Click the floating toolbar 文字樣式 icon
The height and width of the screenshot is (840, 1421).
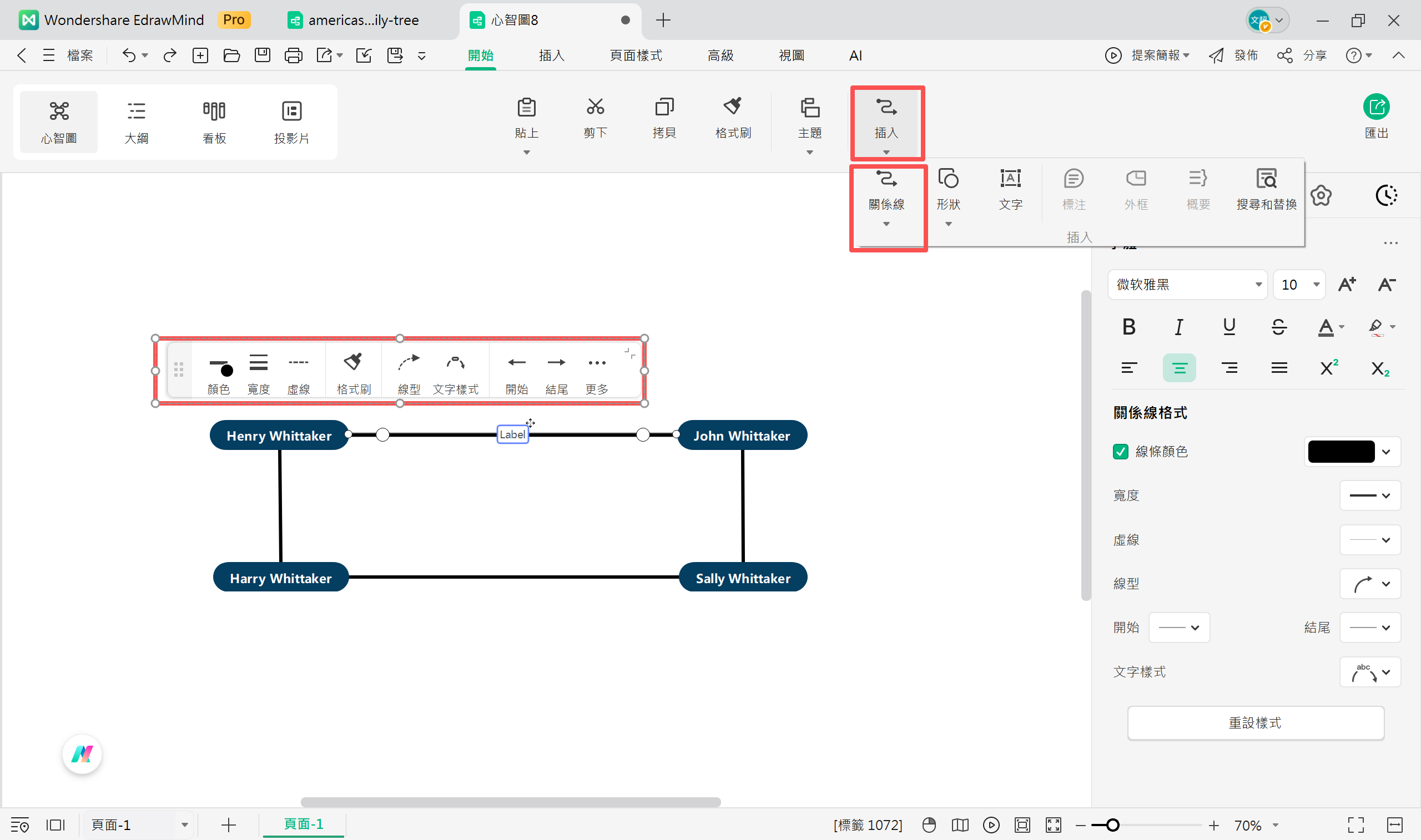click(455, 362)
